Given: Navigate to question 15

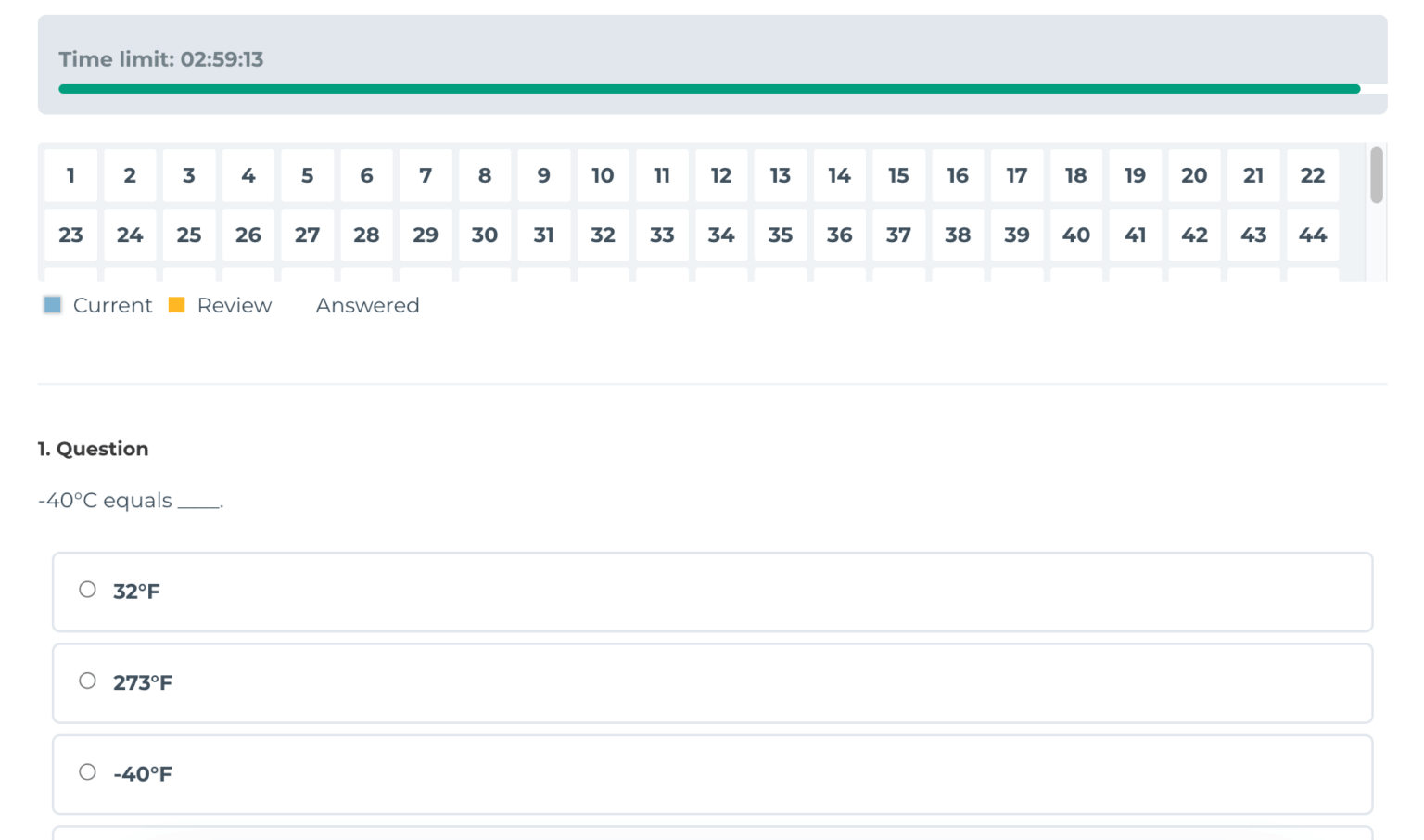Looking at the screenshot, I should (898, 175).
